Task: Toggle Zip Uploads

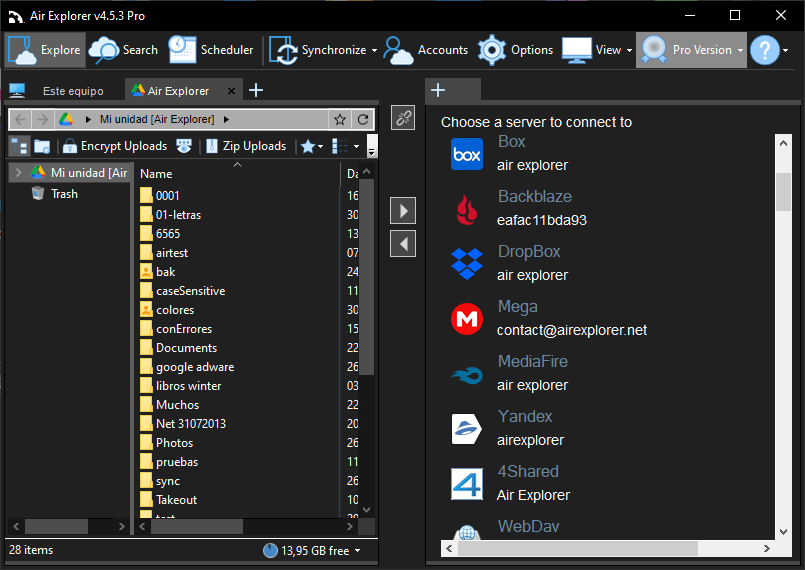Action: pyautogui.click(x=246, y=146)
